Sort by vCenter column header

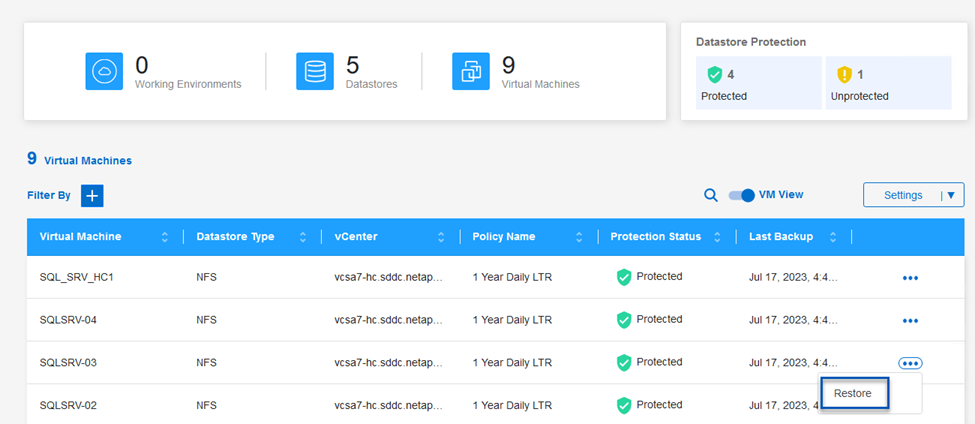[440, 237]
